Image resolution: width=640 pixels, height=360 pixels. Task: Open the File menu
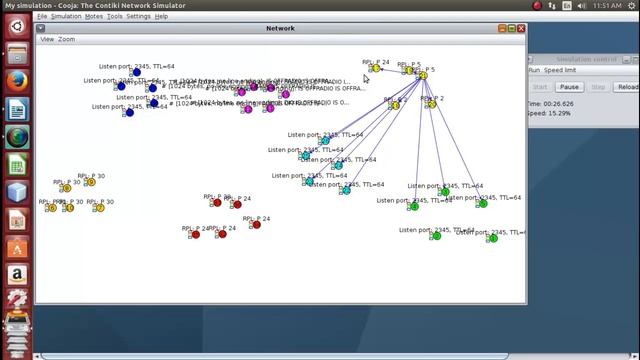(42, 16)
